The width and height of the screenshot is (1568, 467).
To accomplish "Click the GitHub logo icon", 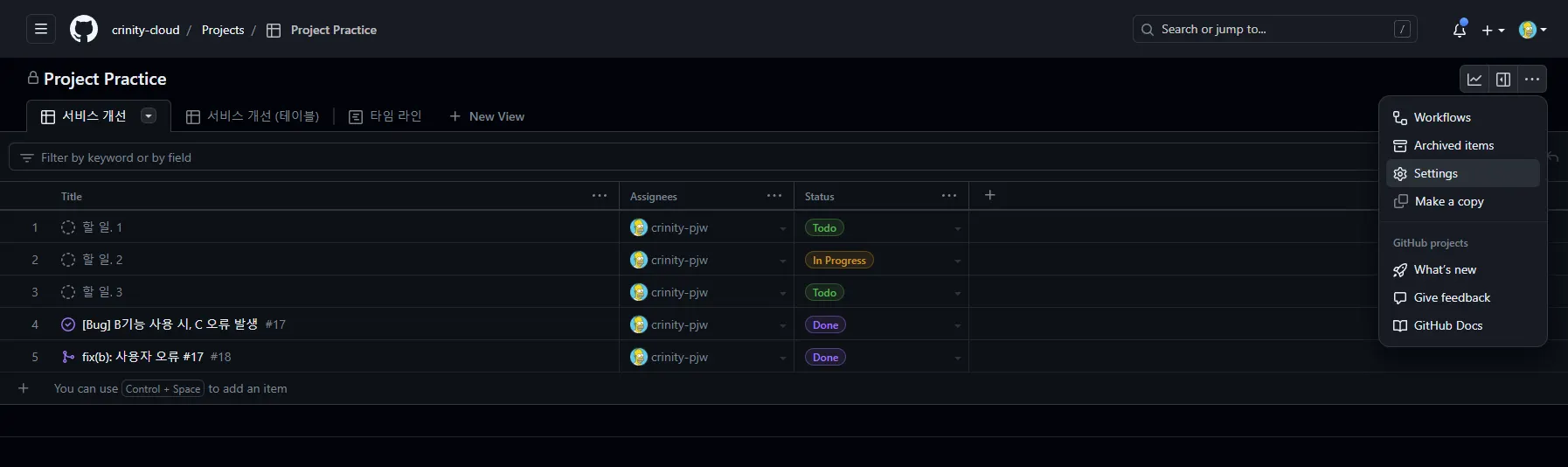I will (84, 30).
